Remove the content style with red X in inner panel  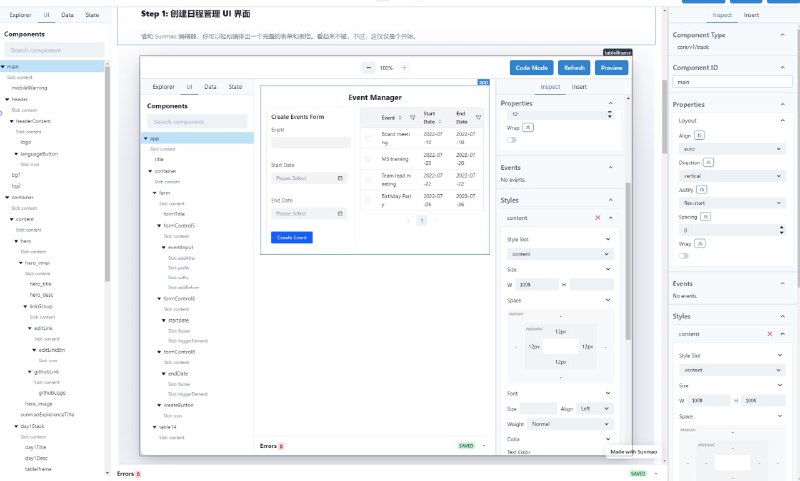pos(598,217)
